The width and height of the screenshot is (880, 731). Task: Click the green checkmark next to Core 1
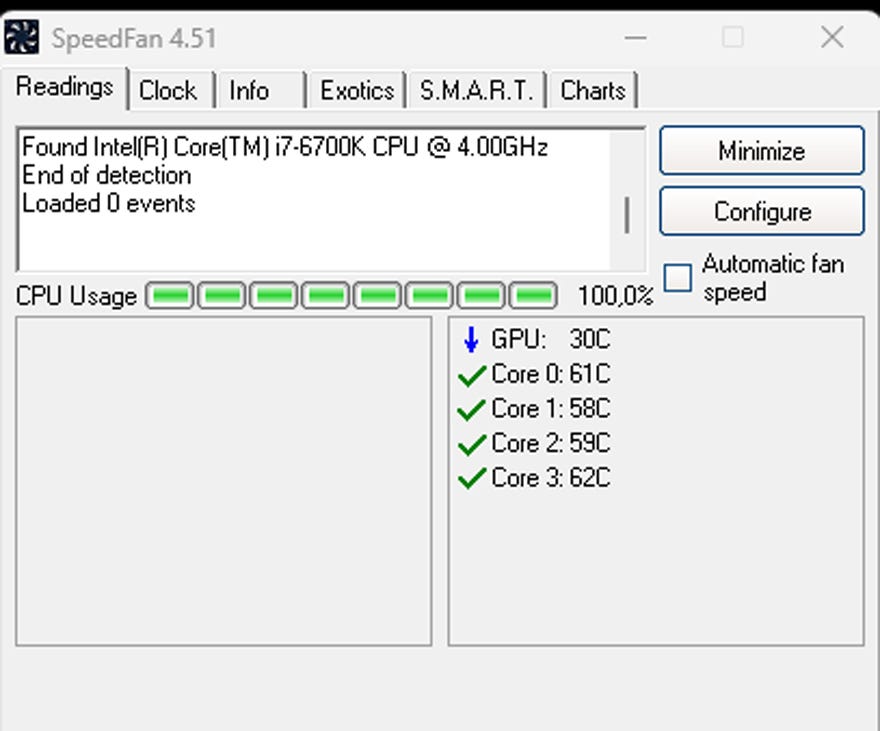pos(470,410)
